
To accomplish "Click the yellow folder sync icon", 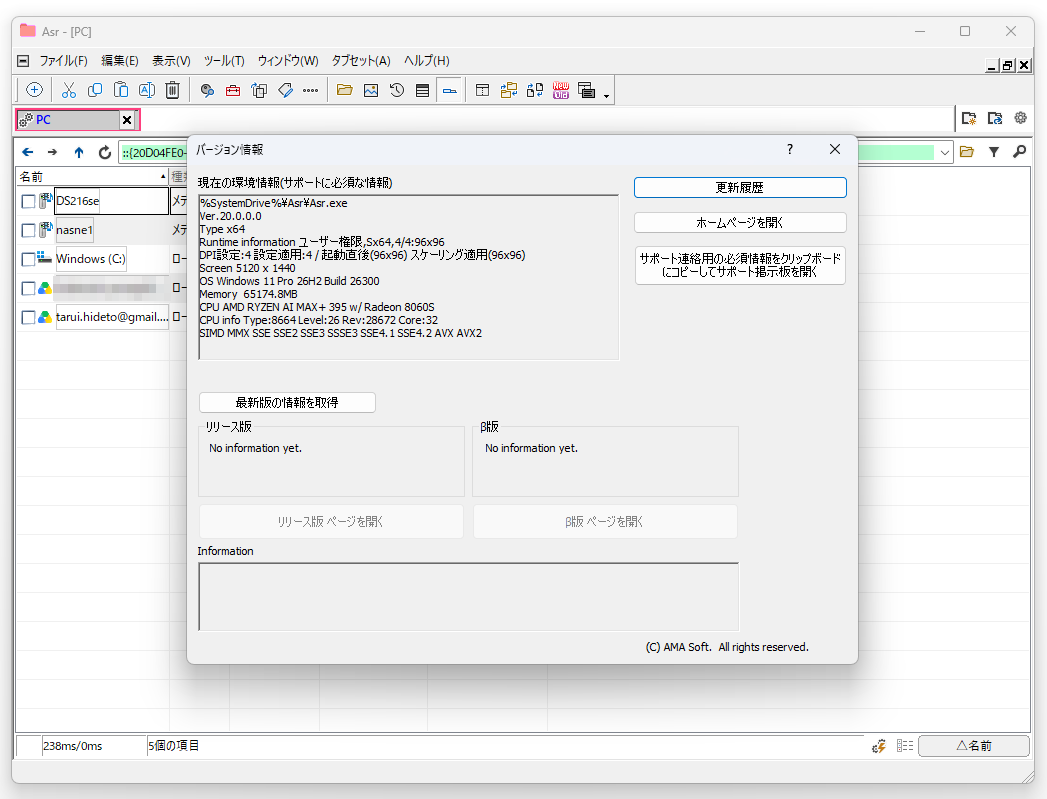I will pyautogui.click(x=509, y=90).
